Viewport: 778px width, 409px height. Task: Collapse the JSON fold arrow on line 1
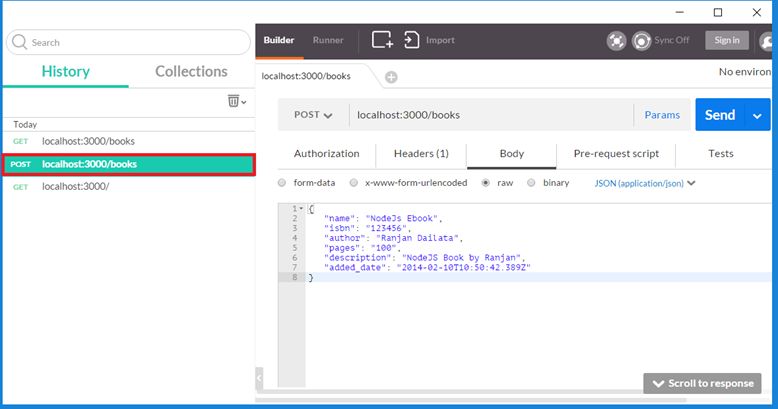pyautogui.click(x=301, y=208)
